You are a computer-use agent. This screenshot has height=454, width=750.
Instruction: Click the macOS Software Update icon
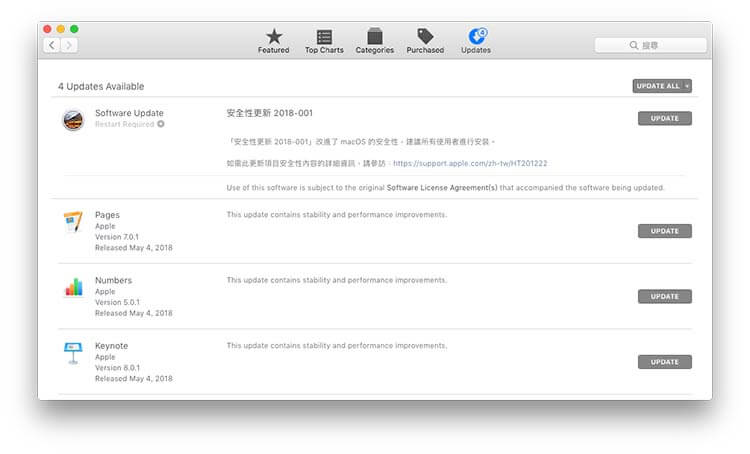pos(73,120)
